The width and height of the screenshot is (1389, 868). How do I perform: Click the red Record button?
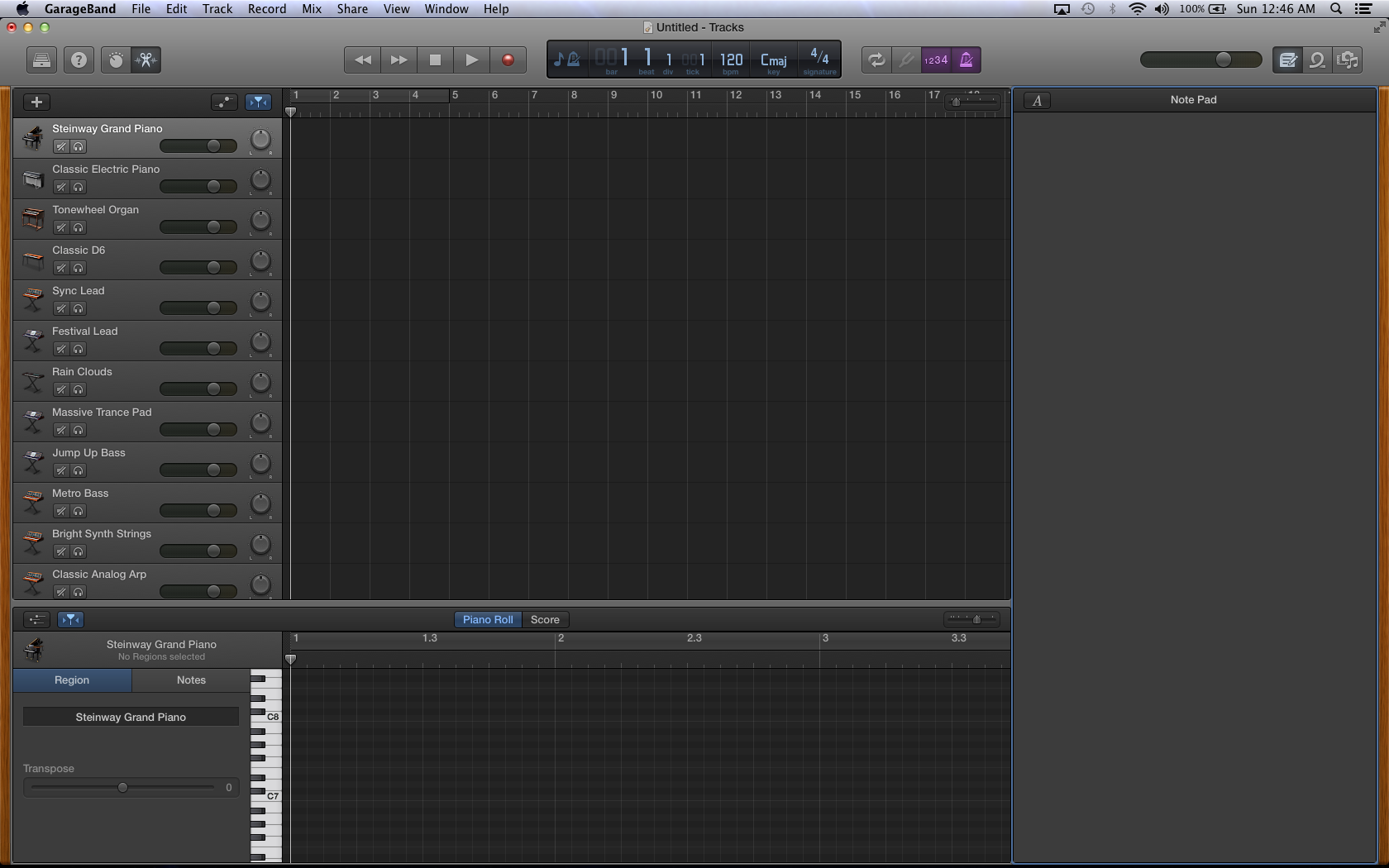pyautogui.click(x=508, y=60)
